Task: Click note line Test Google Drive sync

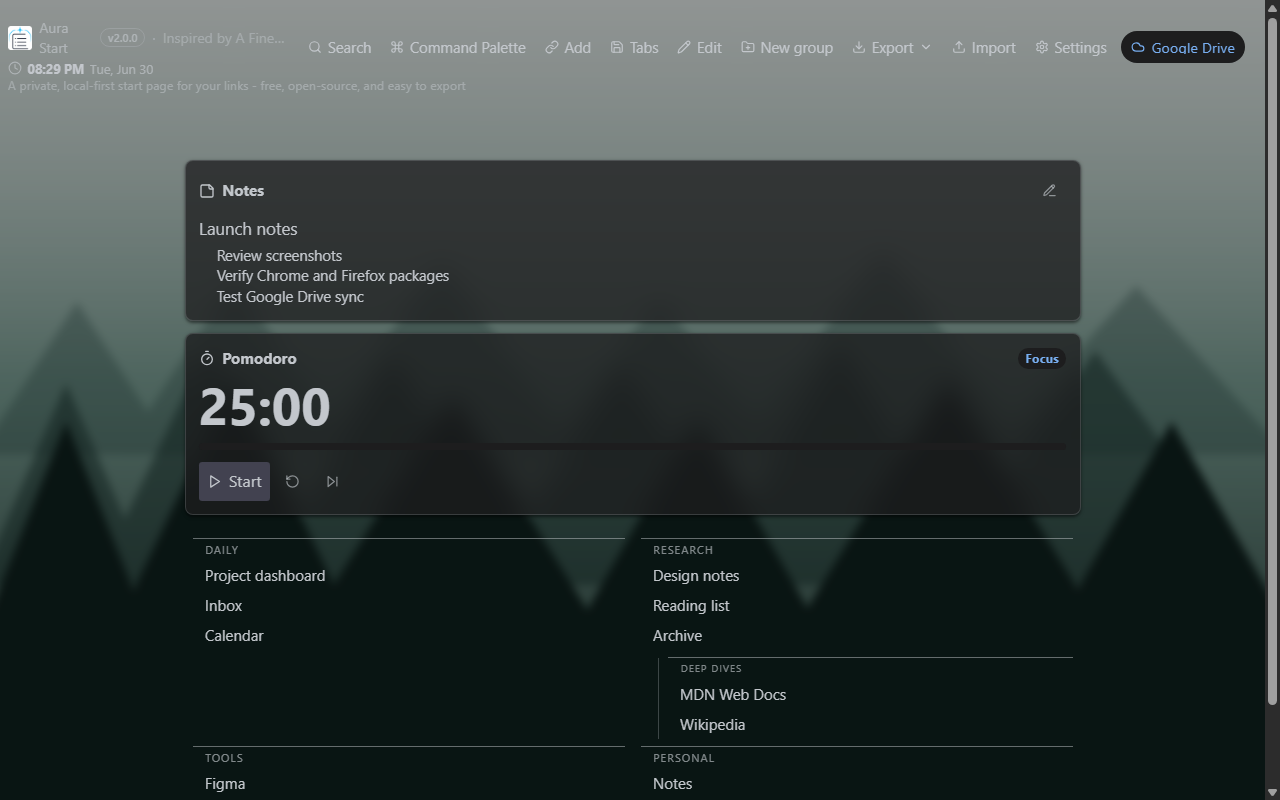Action: [290, 297]
